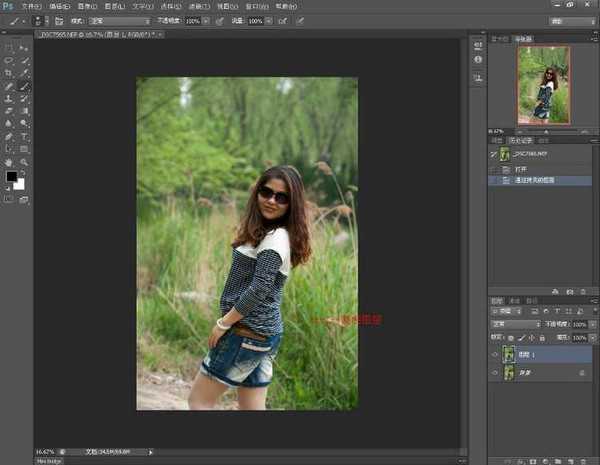This screenshot has width=600, height=465.
Task: Hide the top layer with eye icon
Action: pos(493,353)
